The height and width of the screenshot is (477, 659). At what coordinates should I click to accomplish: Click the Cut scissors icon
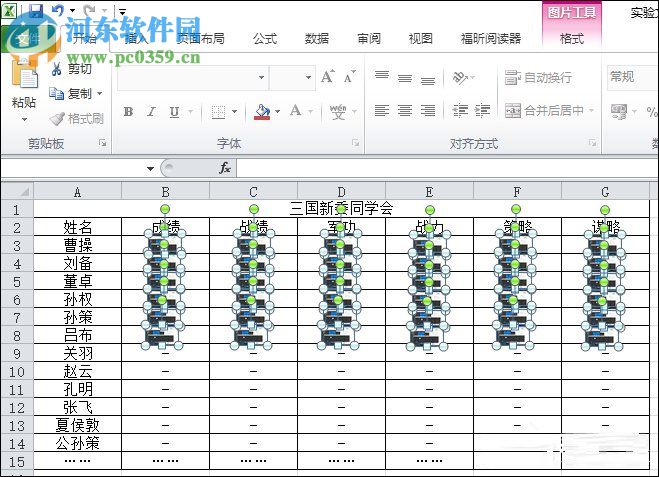pyautogui.click(x=57, y=69)
